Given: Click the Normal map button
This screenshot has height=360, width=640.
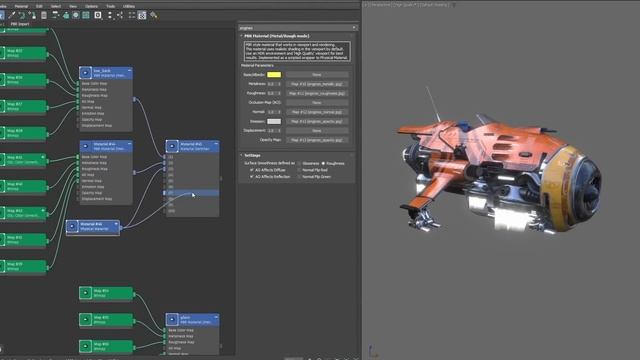Looking at the screenshot, I should 317,112.
